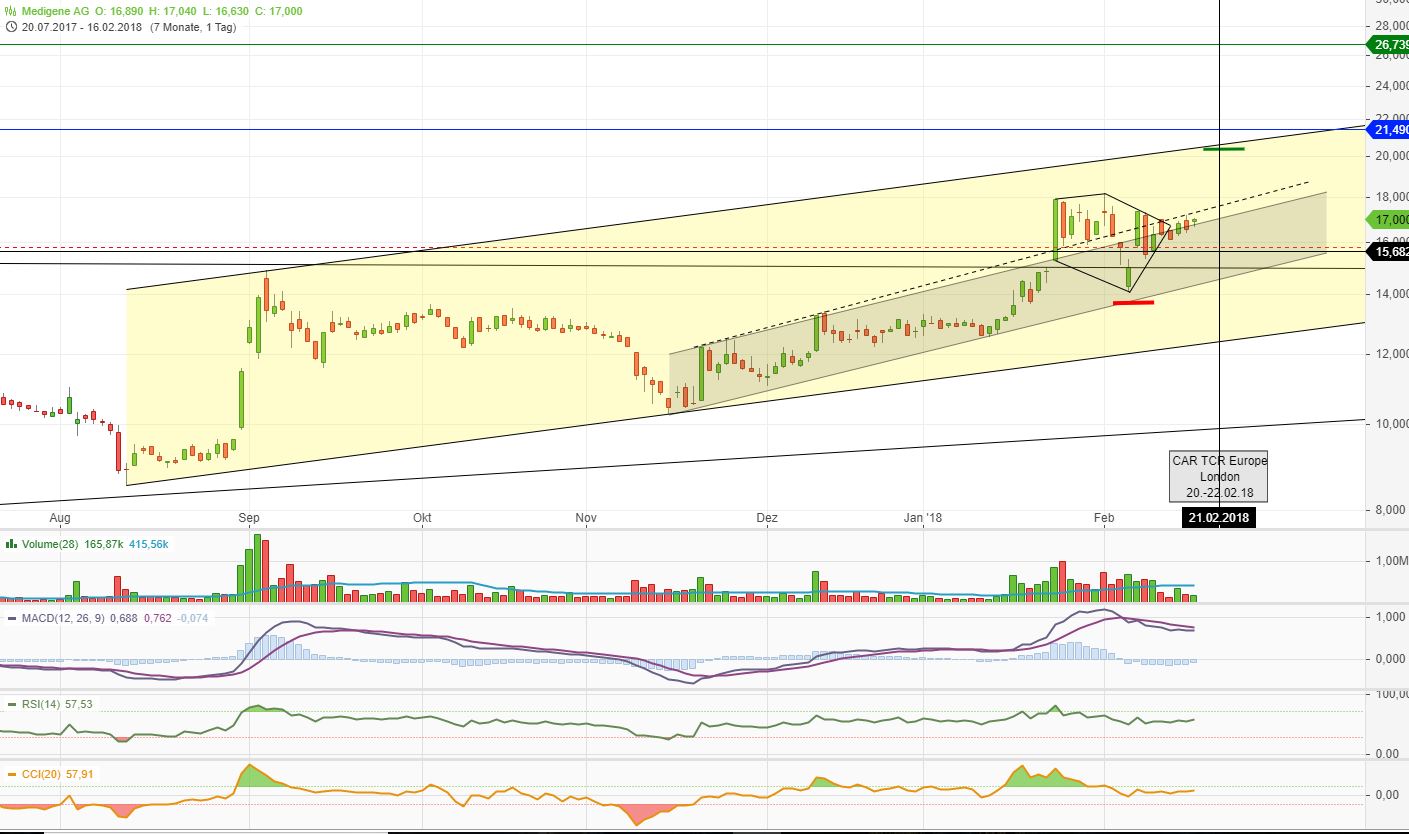Click the MACD indicator legend line icon
Screen dimensions: 1409x834
coord(10,619)
